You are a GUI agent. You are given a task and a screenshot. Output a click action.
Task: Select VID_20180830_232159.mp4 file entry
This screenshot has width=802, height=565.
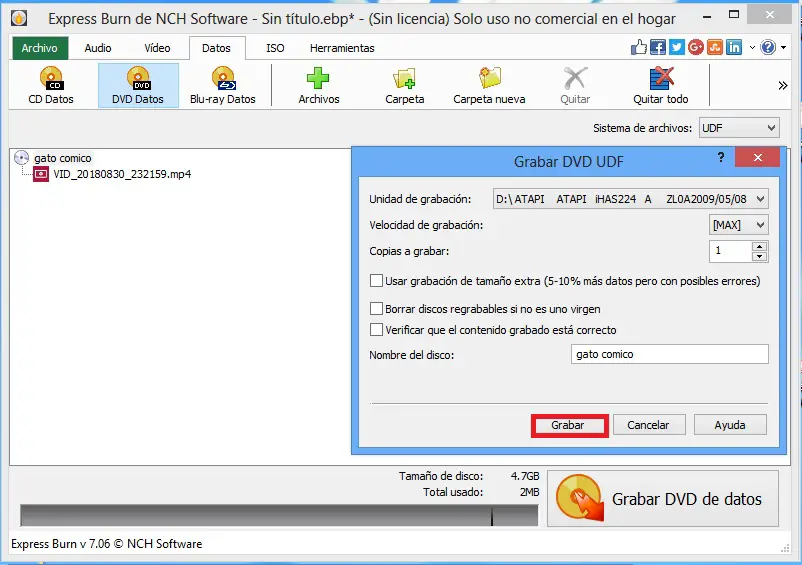[122, 174]
